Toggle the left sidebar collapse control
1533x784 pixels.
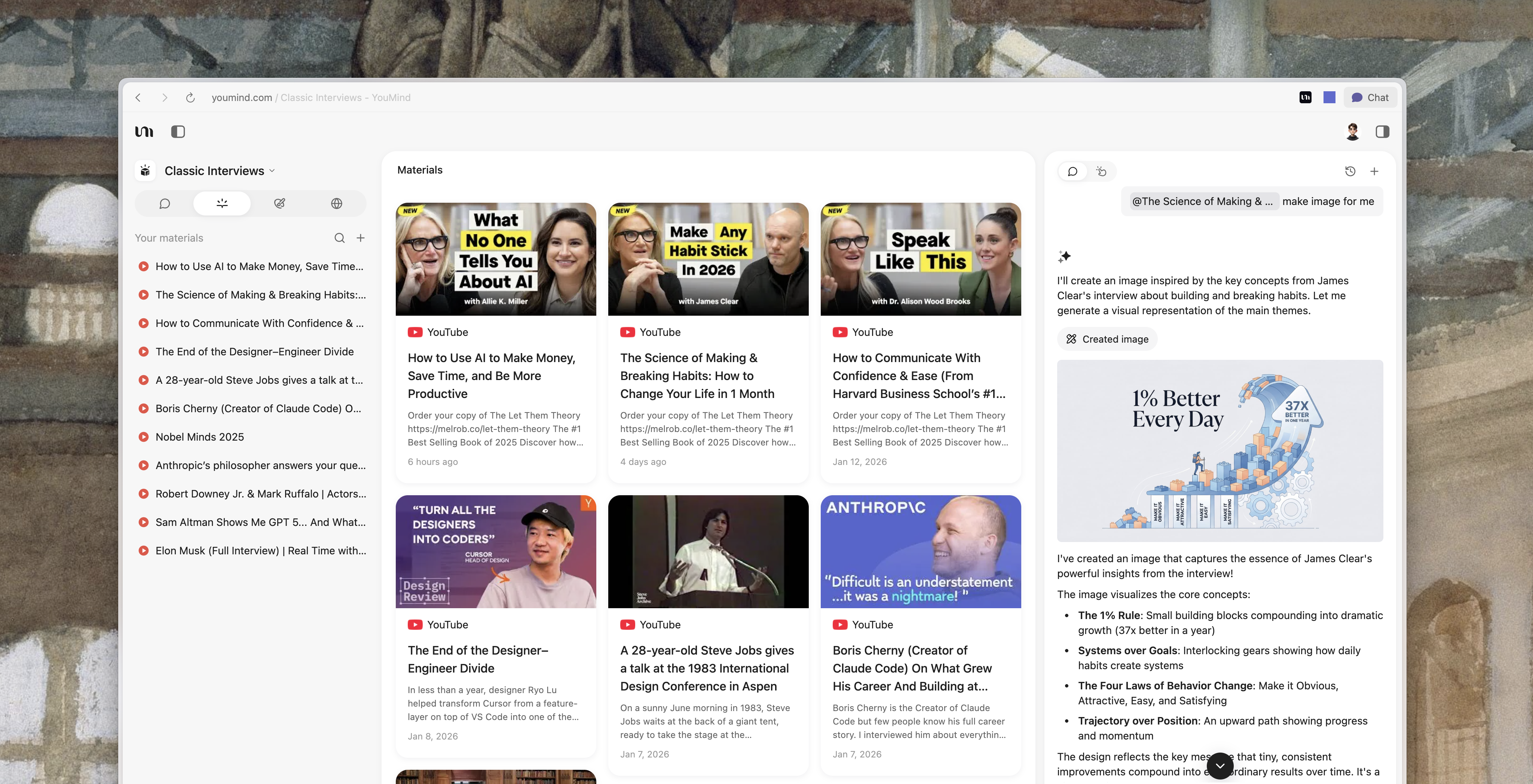click(177, 131)
